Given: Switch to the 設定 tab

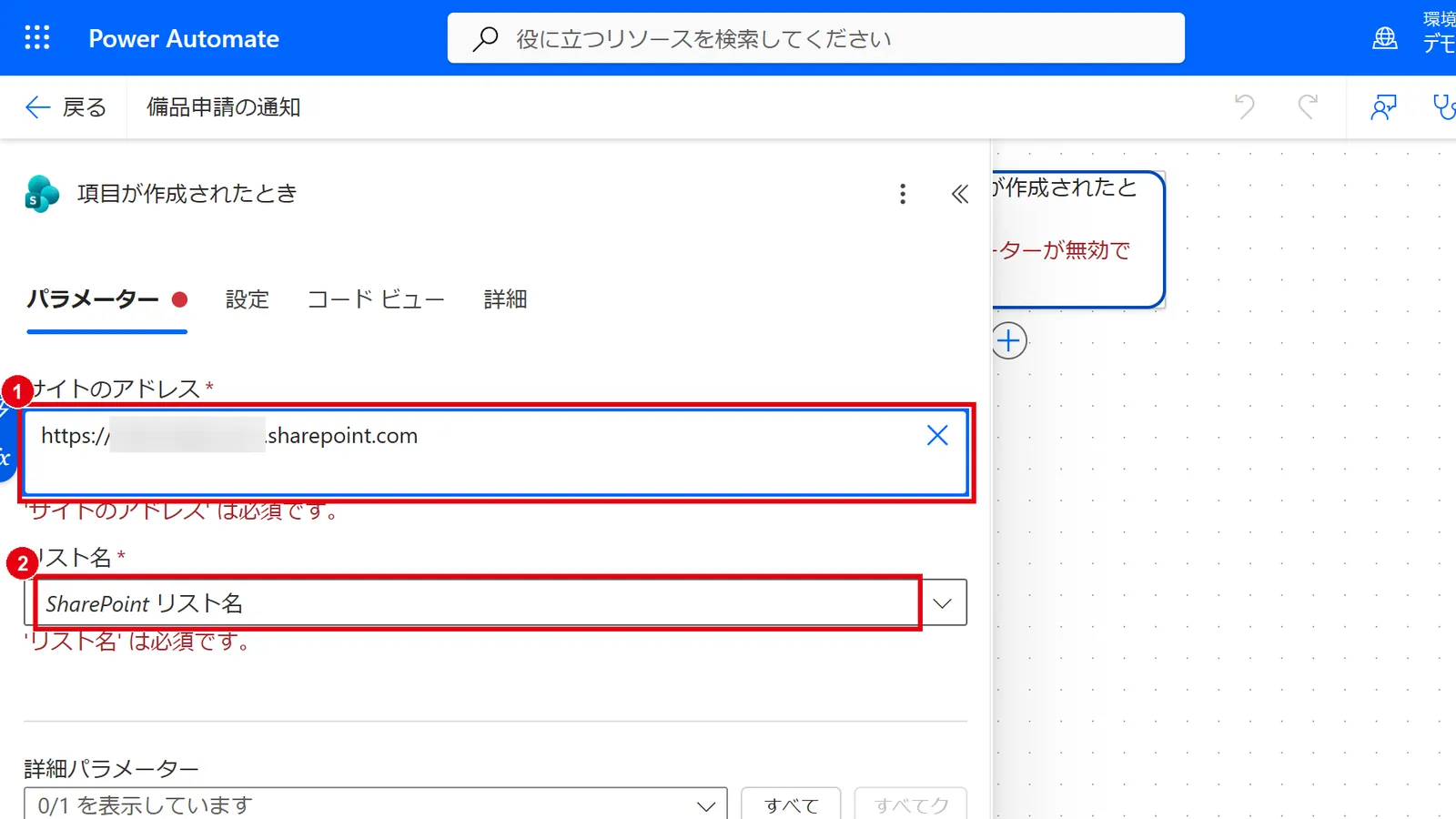Looking at the screenshot, I should (248, 299).
